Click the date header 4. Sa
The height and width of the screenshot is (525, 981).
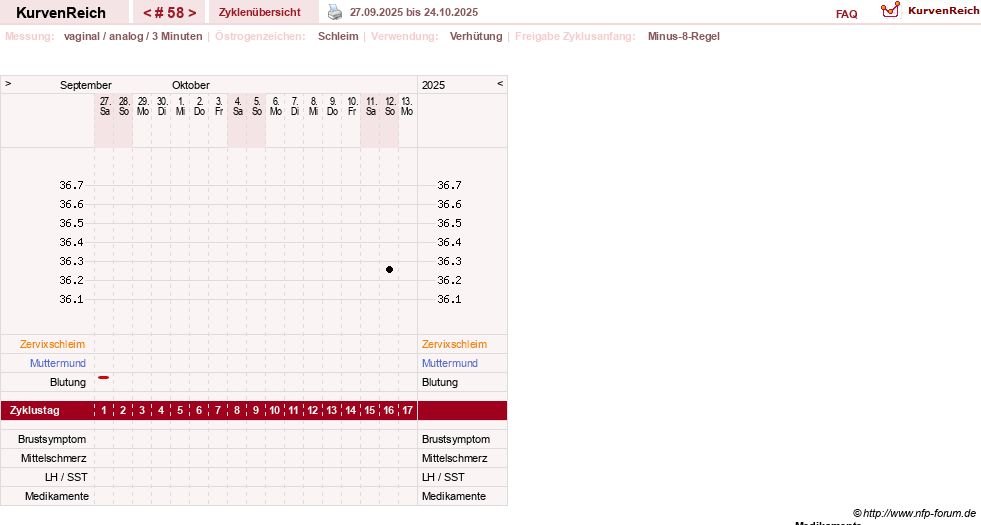point(237,106)
